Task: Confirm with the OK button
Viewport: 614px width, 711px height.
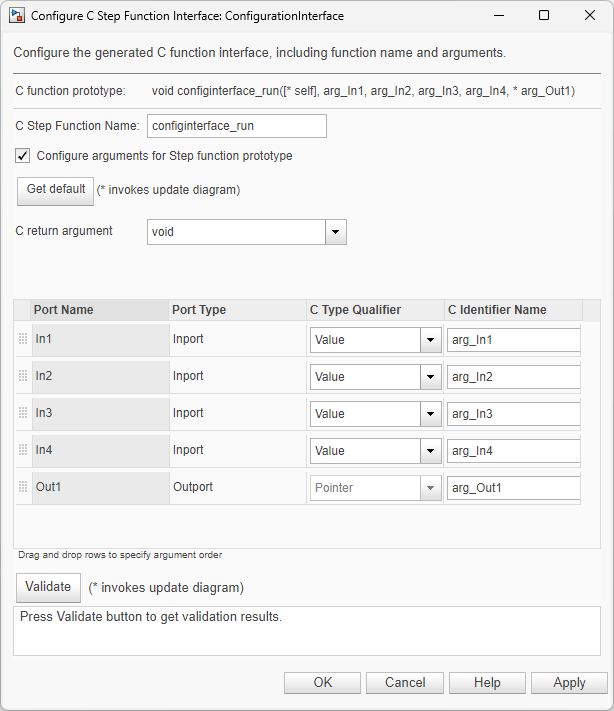Action: click(322, 682)
